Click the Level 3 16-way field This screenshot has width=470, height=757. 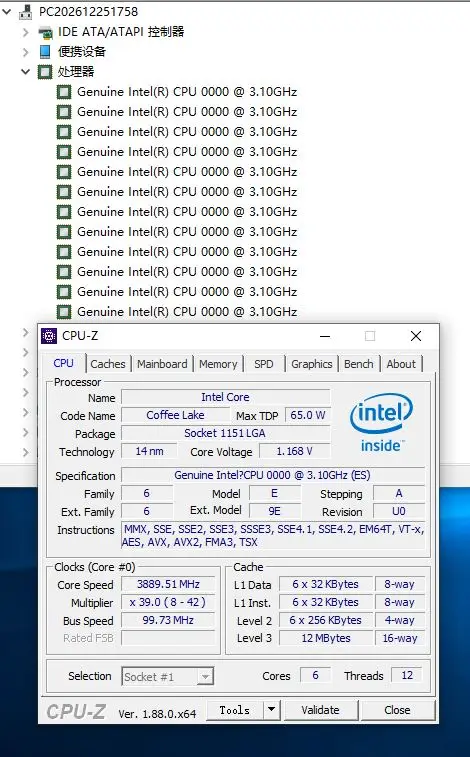[400, 638]
